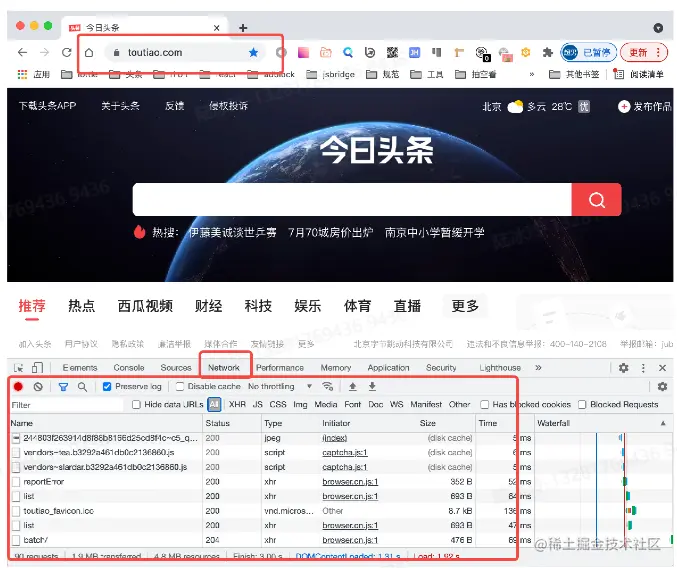The image size is (677, 568).
Task: Open jsbridge bookmark folder
Action: (x=331, y=75)
